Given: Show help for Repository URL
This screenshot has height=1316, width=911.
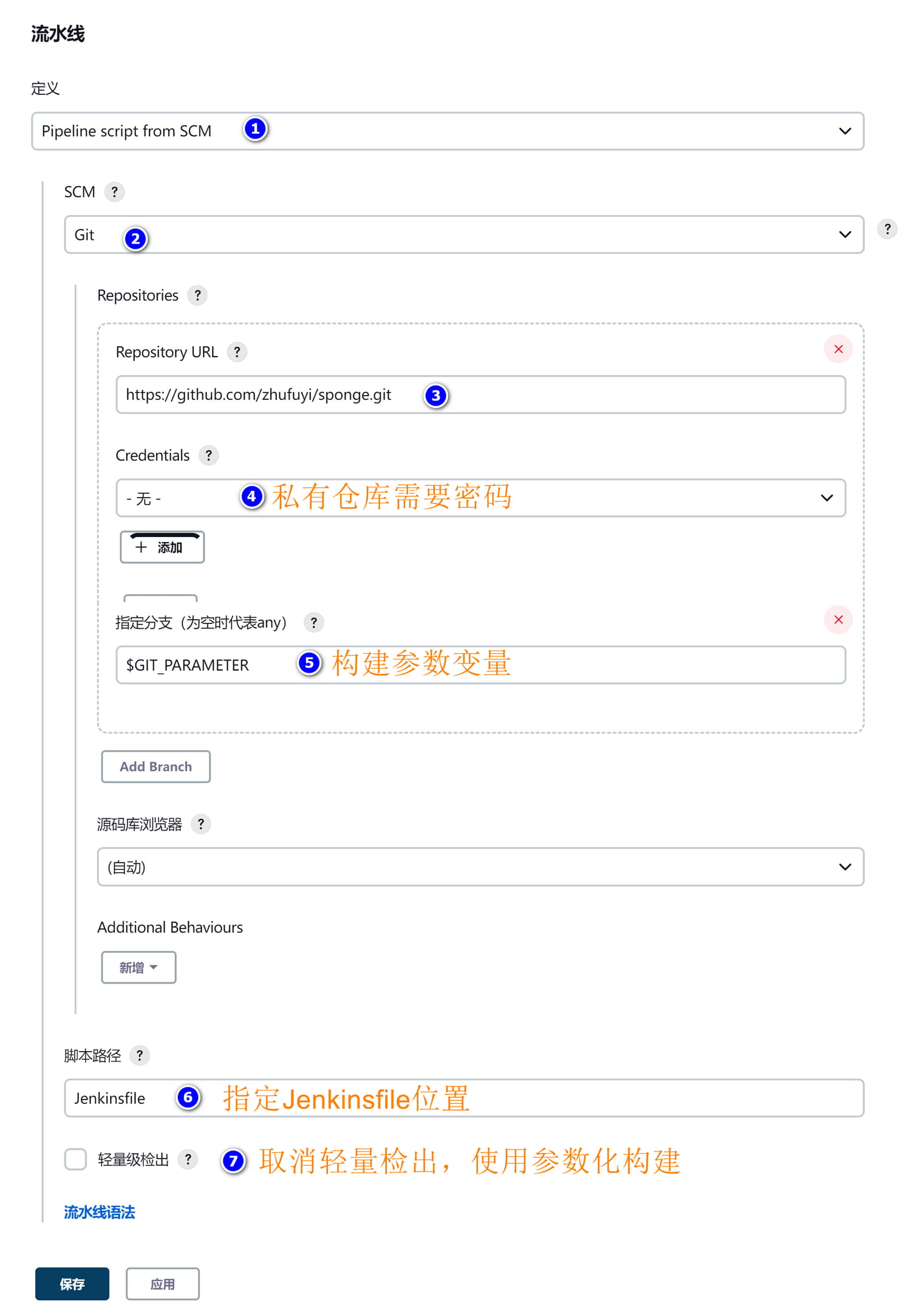Looking at the screenshot, I should point(237,352).
